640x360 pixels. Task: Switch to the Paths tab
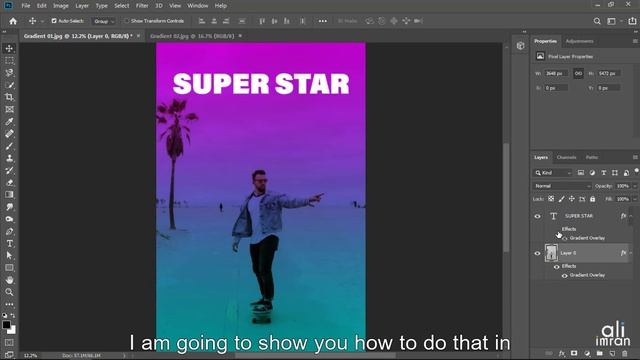coord(592,157)
